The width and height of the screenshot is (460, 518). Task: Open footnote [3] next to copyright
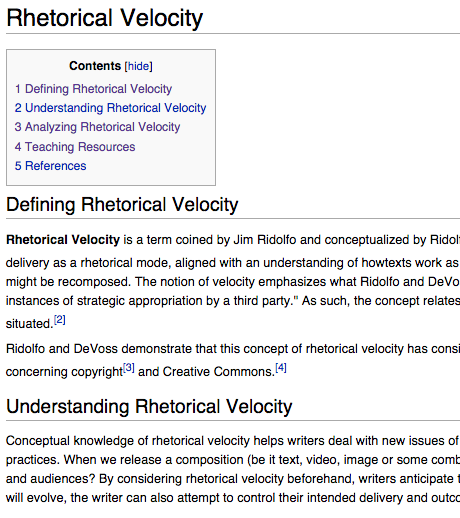pos(129,368)
